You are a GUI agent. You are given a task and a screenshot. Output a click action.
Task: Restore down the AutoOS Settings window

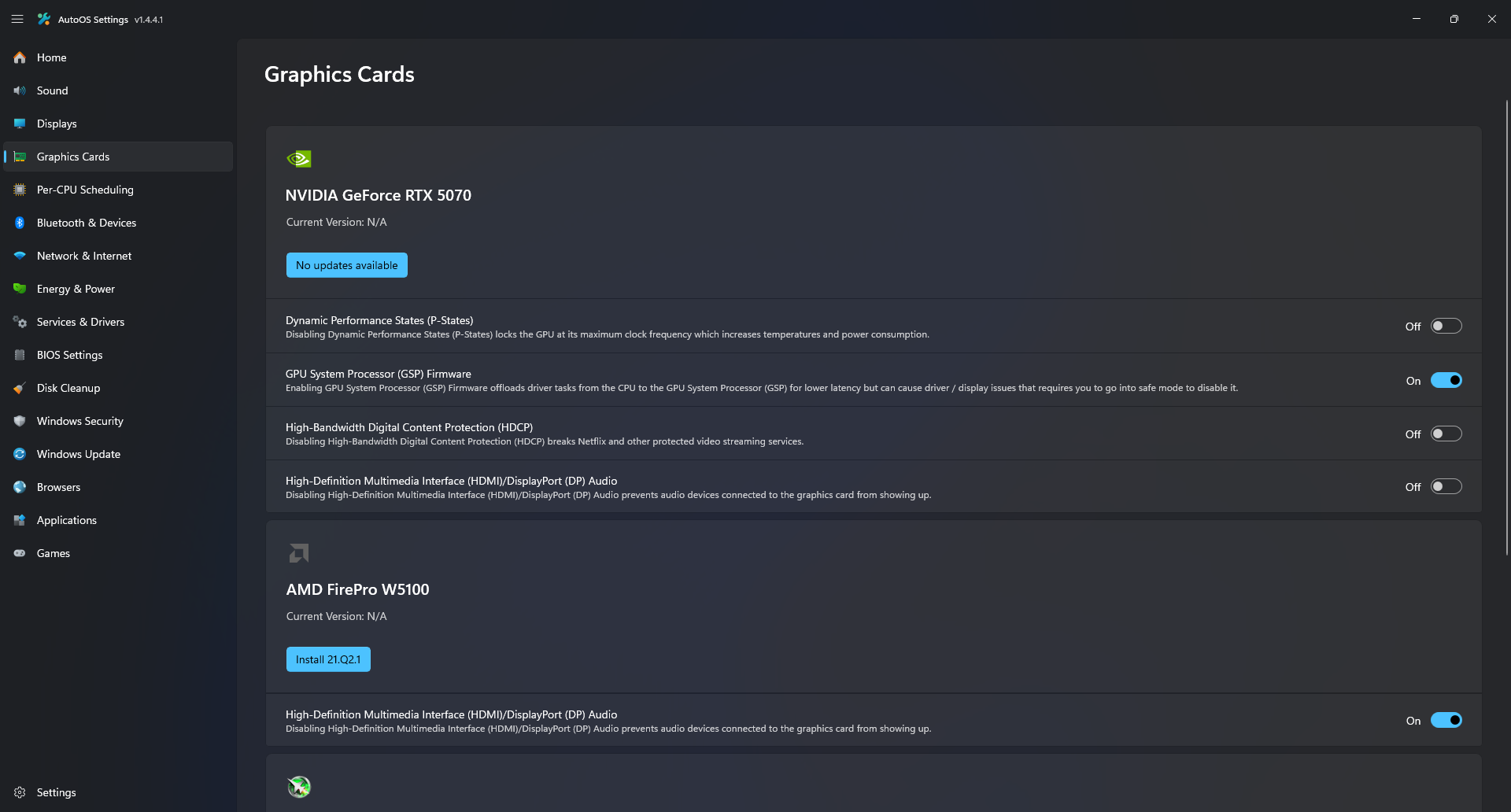(1454, 19)
